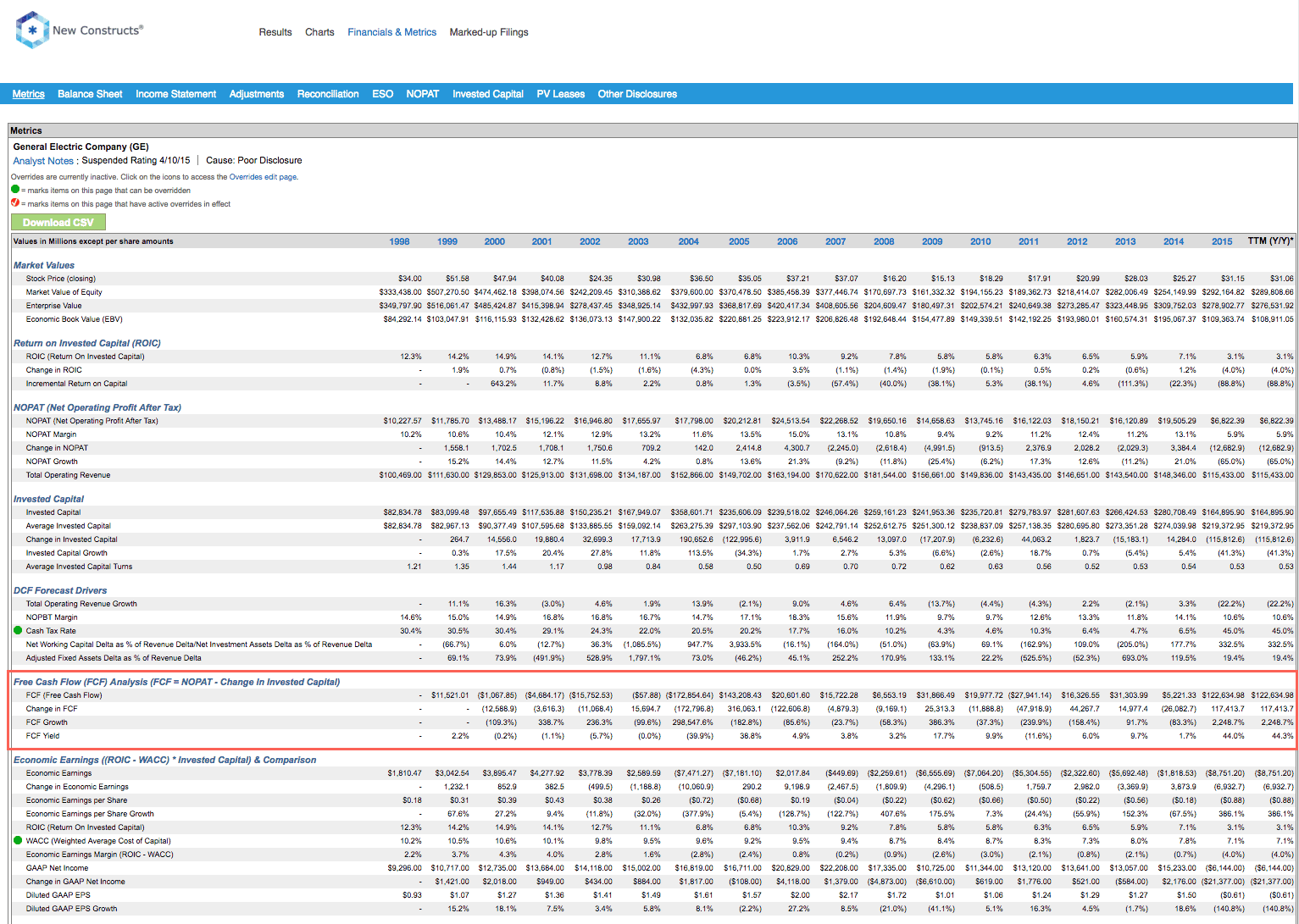Click the TTM (Y/Y)* column header
Screen dimensions: 1299x924
1271,241
